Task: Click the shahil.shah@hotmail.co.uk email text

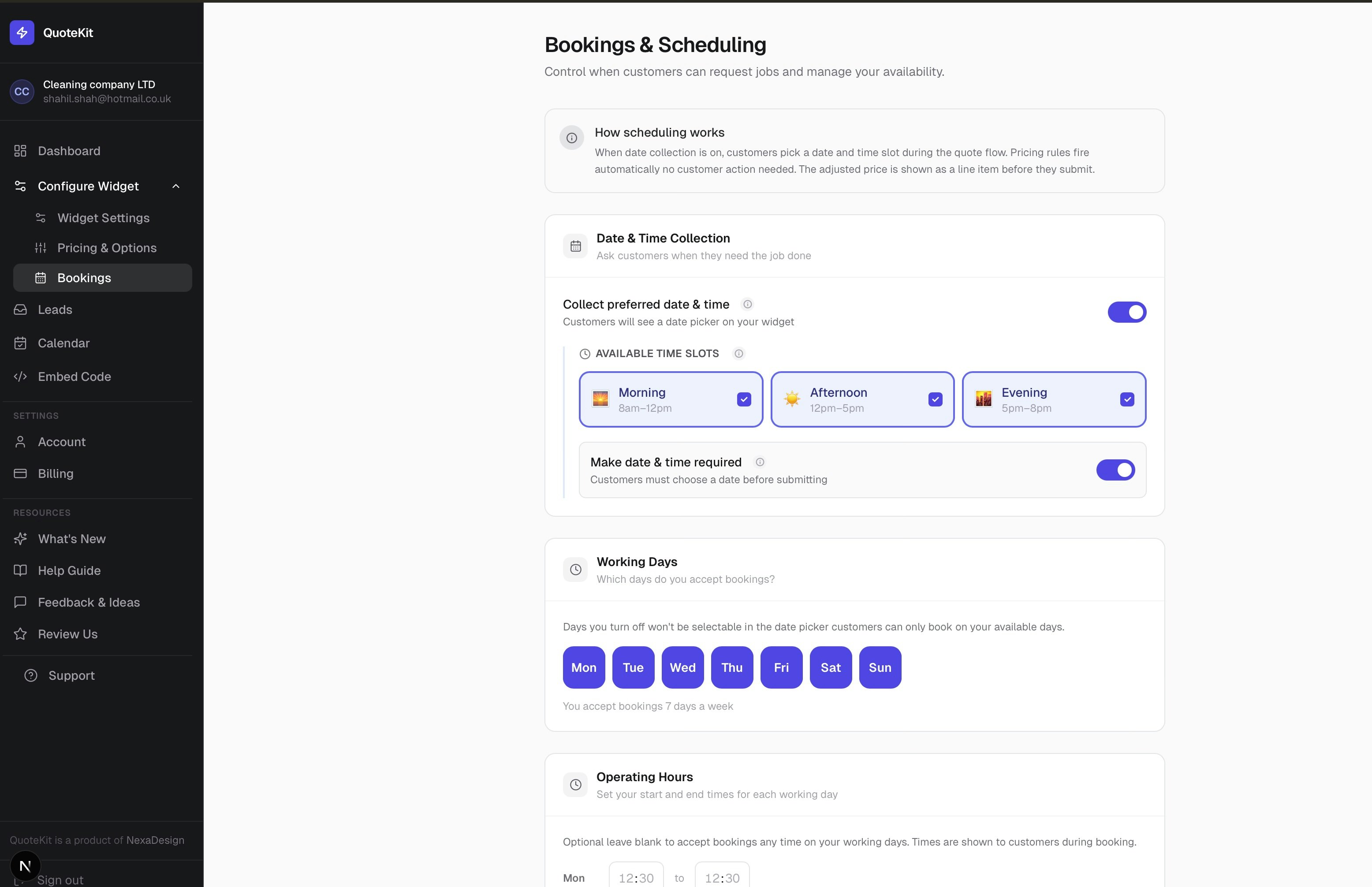Action: click(x=107, y=98)
